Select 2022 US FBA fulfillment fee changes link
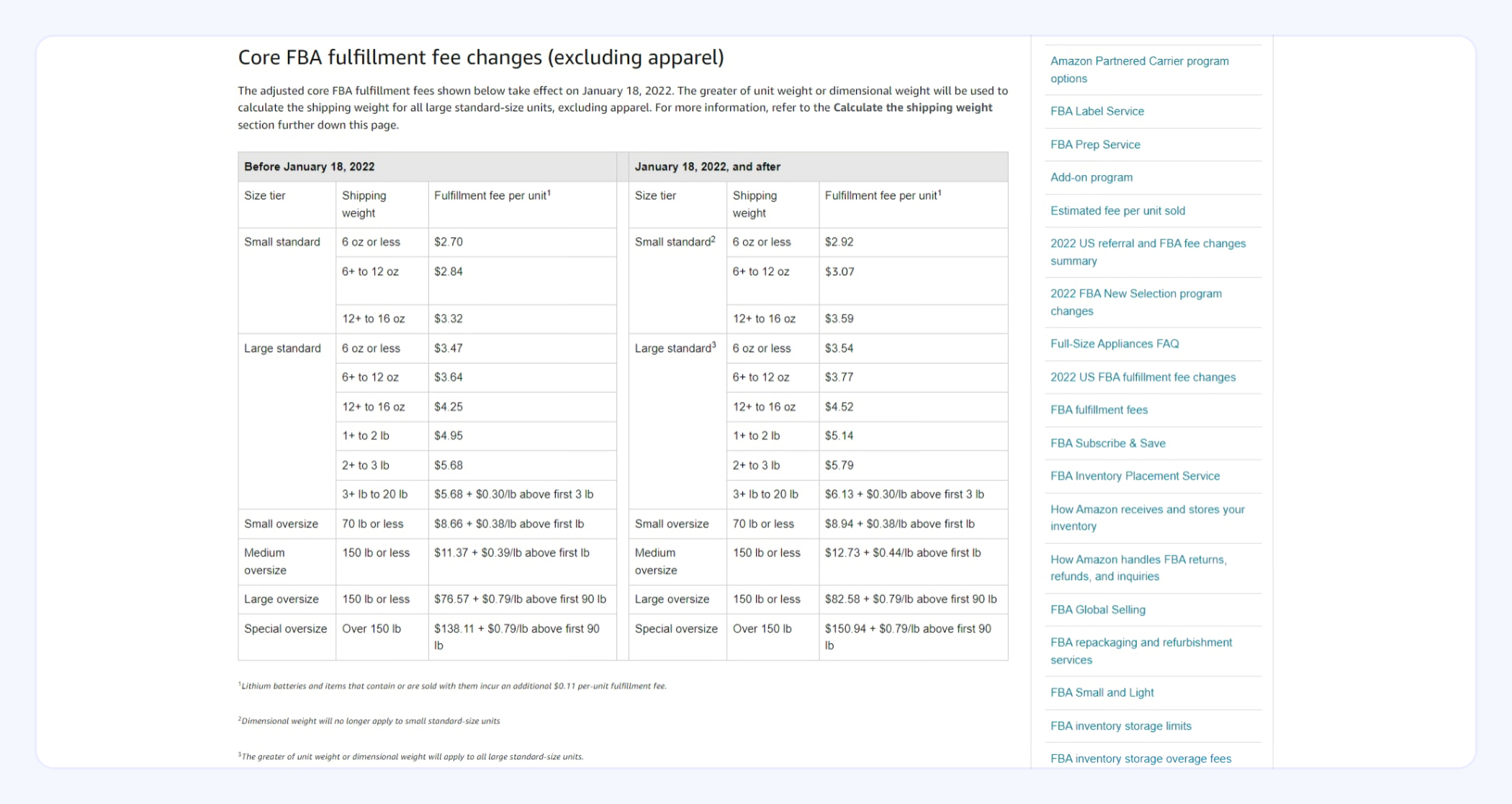This screenshot has height=804, width=1512. (x=1142, y=377)
